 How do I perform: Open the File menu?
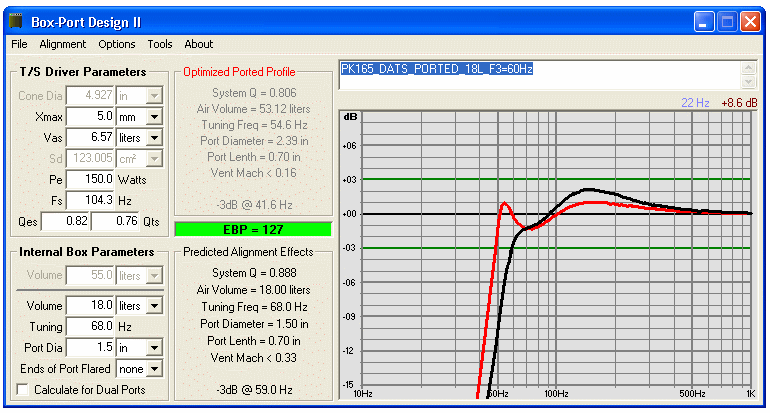pyautogui.click(x=19, y=44)
